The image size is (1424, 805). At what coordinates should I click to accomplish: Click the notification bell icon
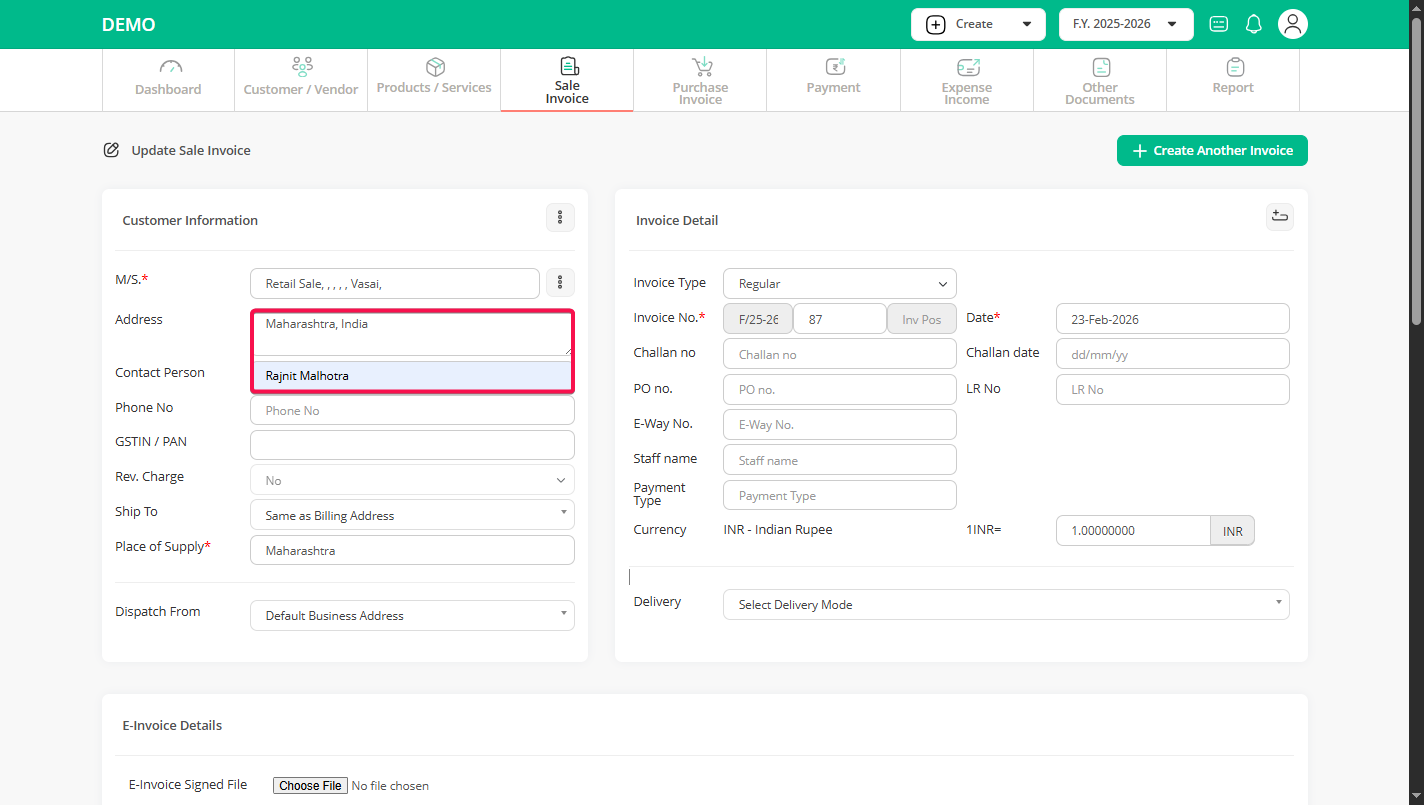(1253, 24)
